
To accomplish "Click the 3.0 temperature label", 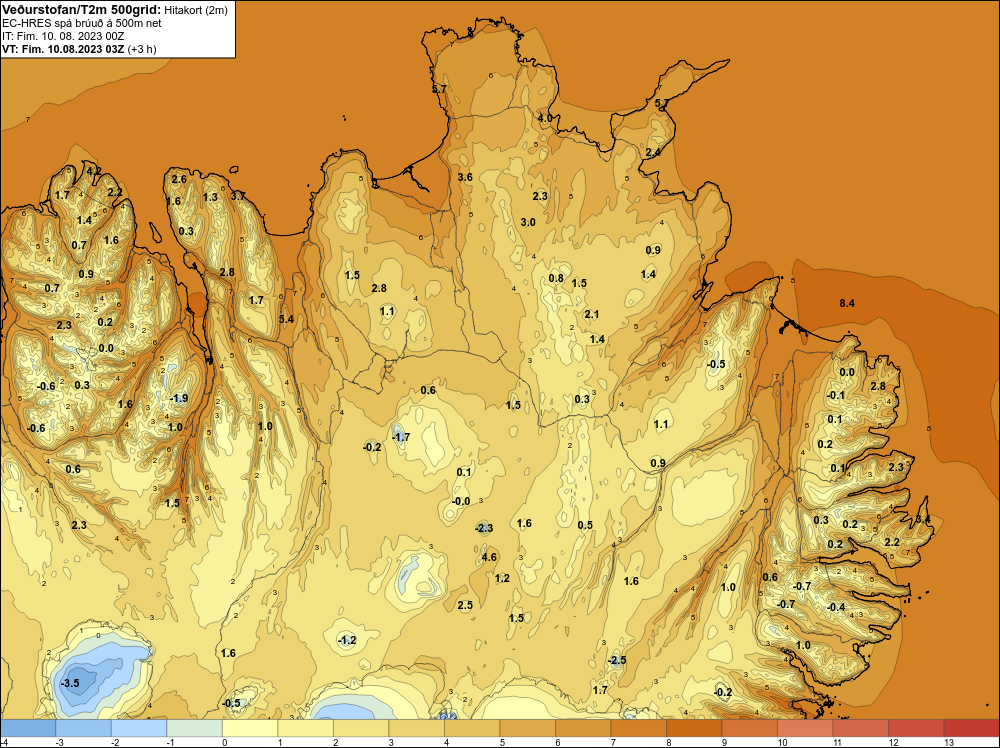I will (528, 223).
